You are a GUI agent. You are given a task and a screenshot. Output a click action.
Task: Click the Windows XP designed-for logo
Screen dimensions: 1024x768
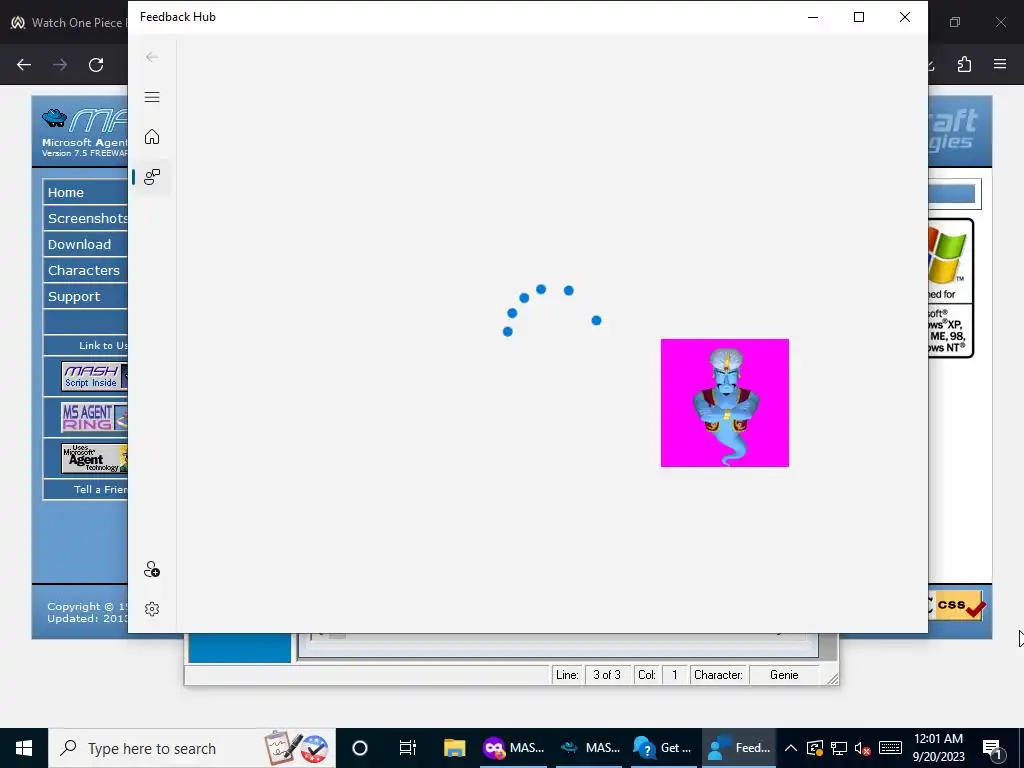[950, 288]
